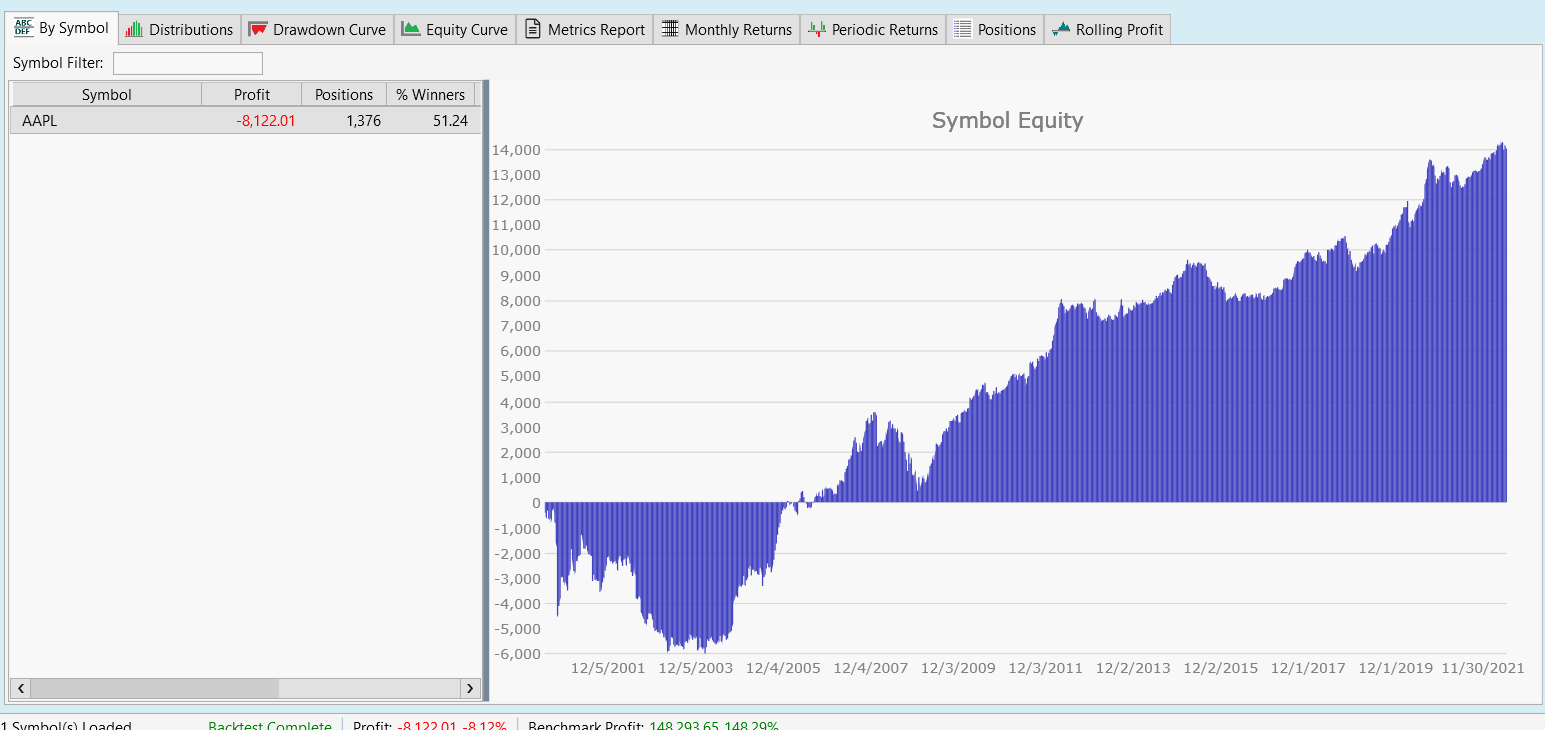Click the Positions list icon
Viewport: 1545px width, 730px height.
962,30
